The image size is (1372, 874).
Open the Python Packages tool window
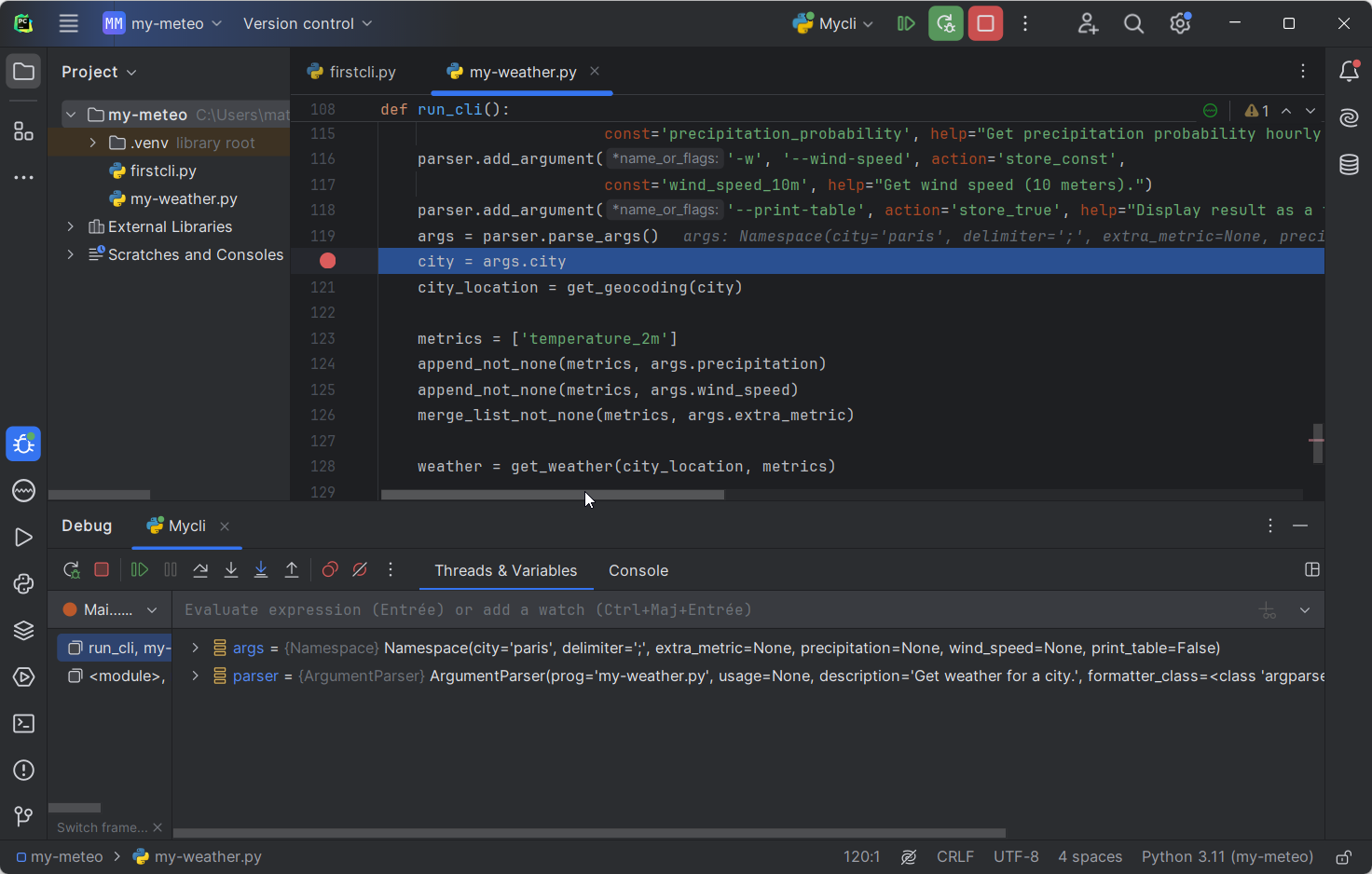pyautogui.click(x=24, y=631)
